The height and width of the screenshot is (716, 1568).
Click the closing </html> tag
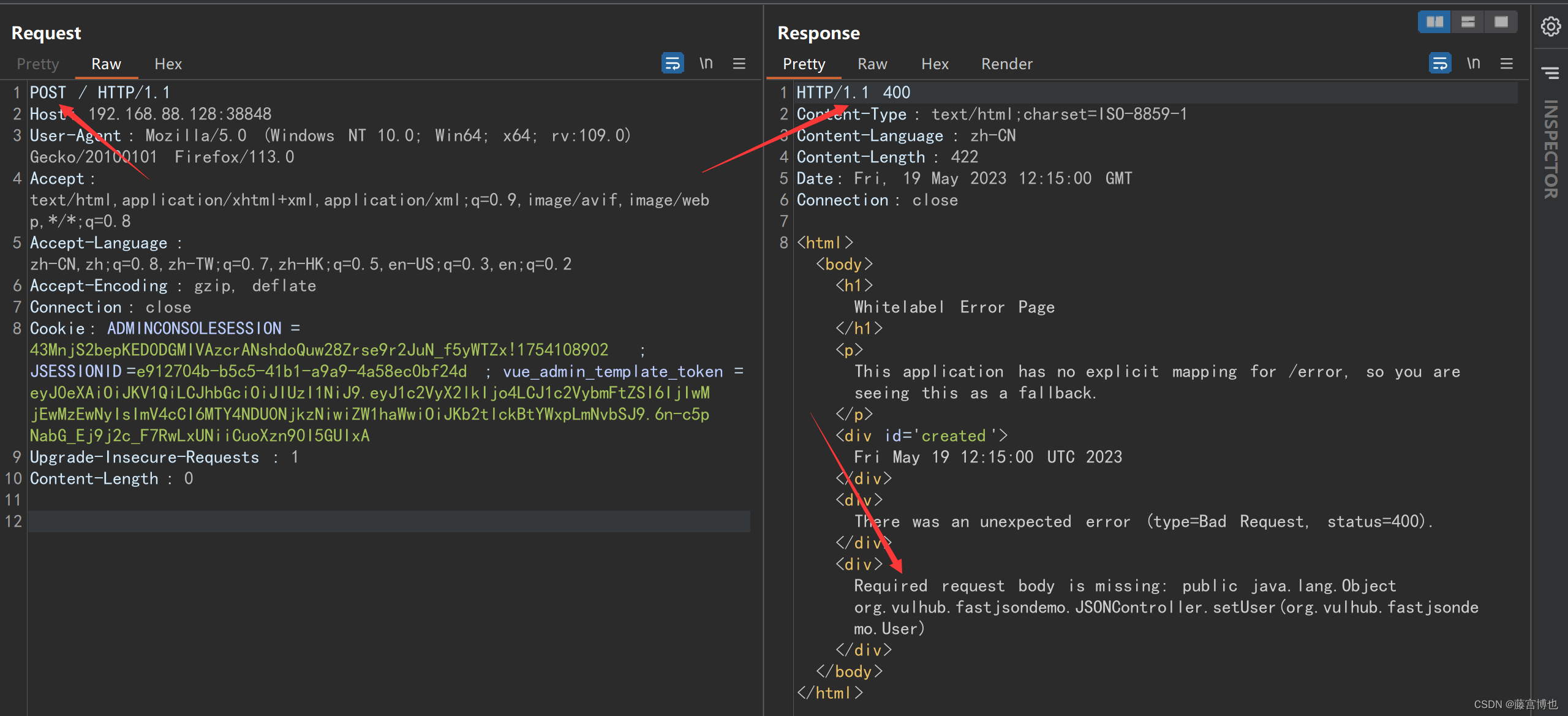pos(830,693)
